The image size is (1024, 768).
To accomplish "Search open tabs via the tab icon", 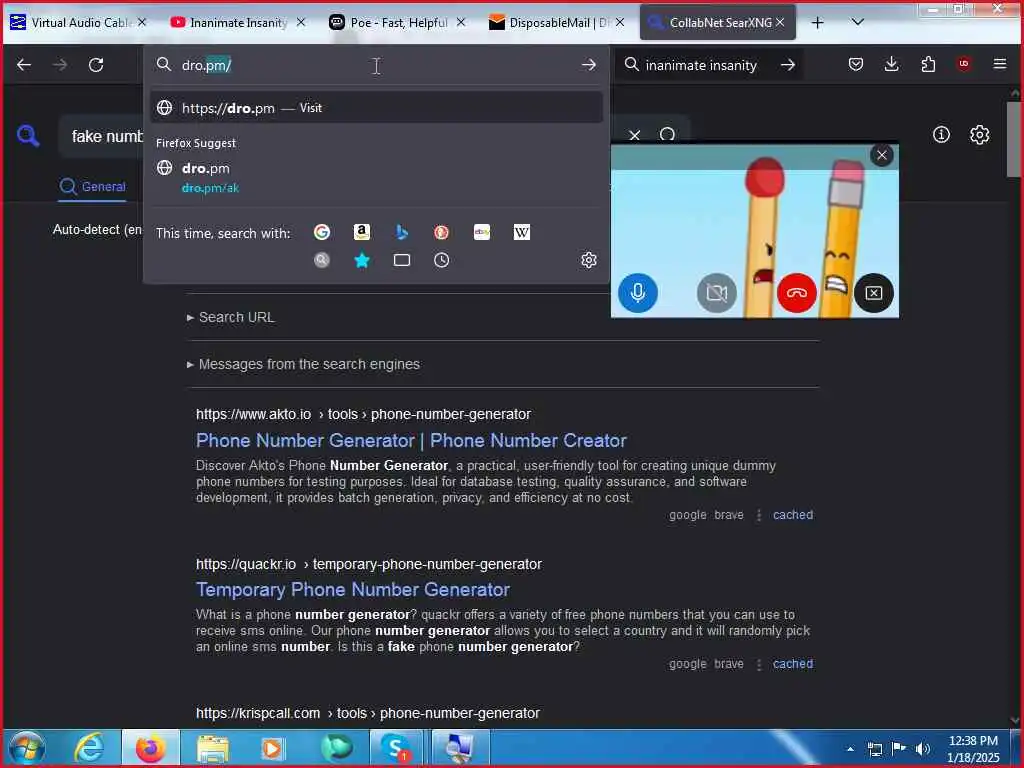I will (x=402, y=261).
